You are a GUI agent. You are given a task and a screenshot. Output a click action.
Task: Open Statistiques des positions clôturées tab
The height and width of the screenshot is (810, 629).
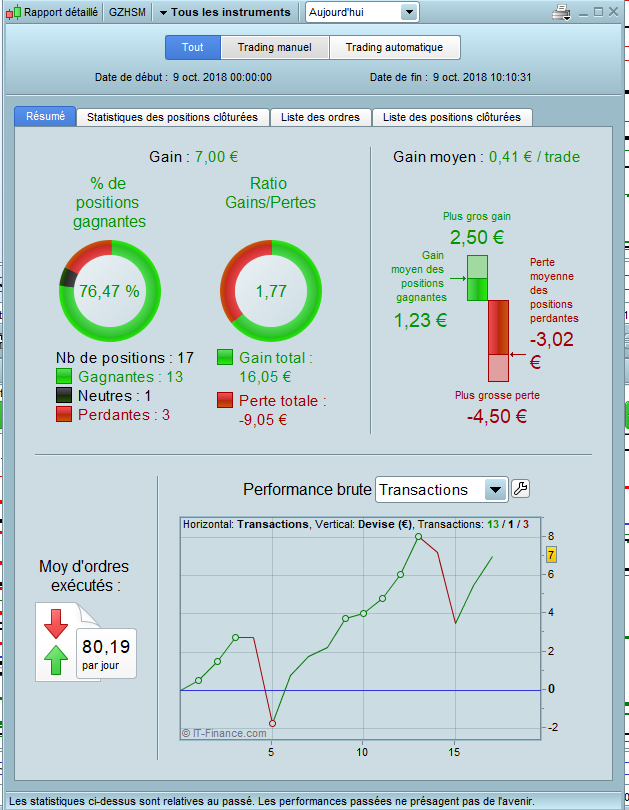(x=172, y=117)
